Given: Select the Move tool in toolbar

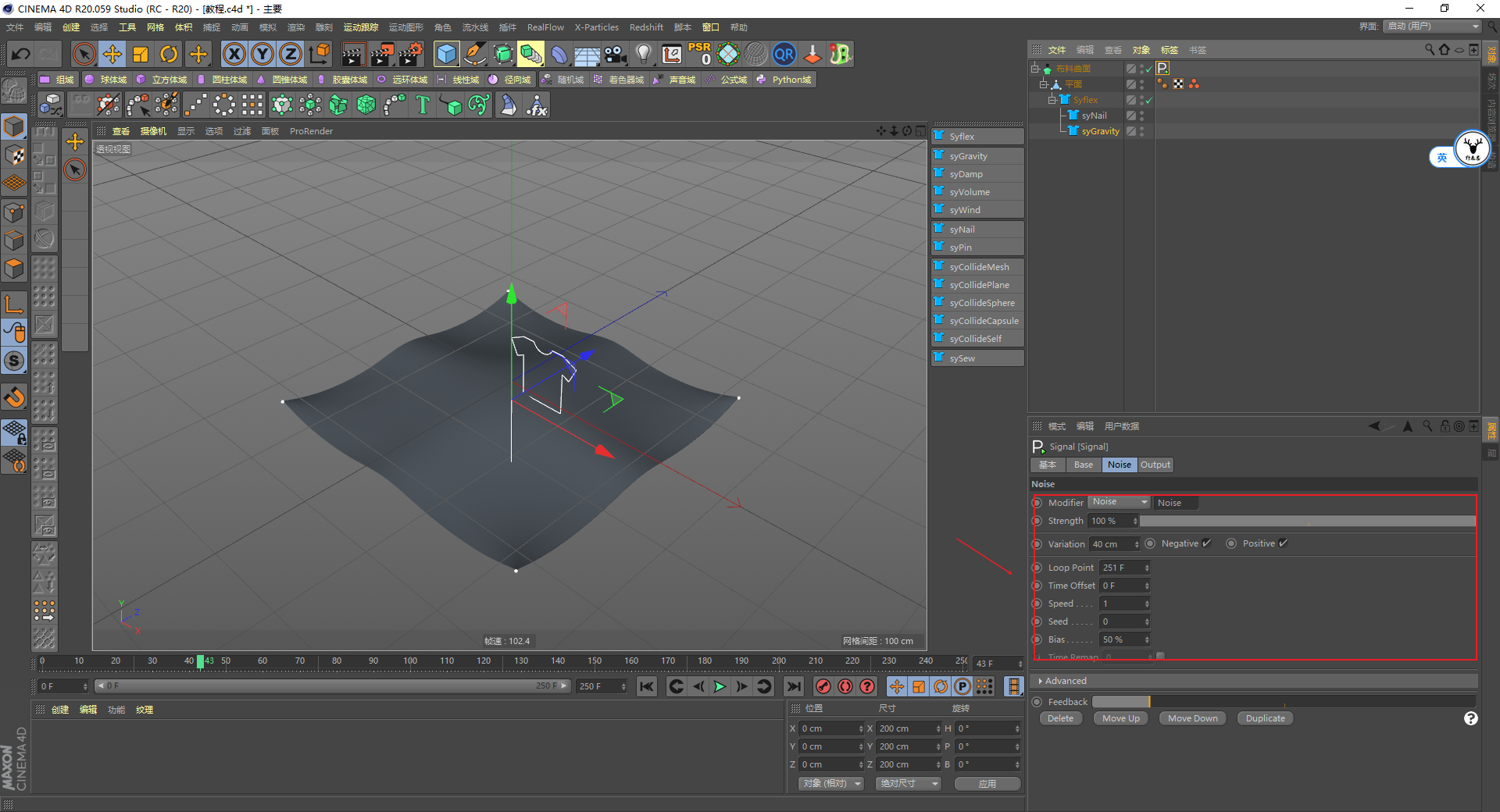Looking at the screenshot, I should click(112, 55).
